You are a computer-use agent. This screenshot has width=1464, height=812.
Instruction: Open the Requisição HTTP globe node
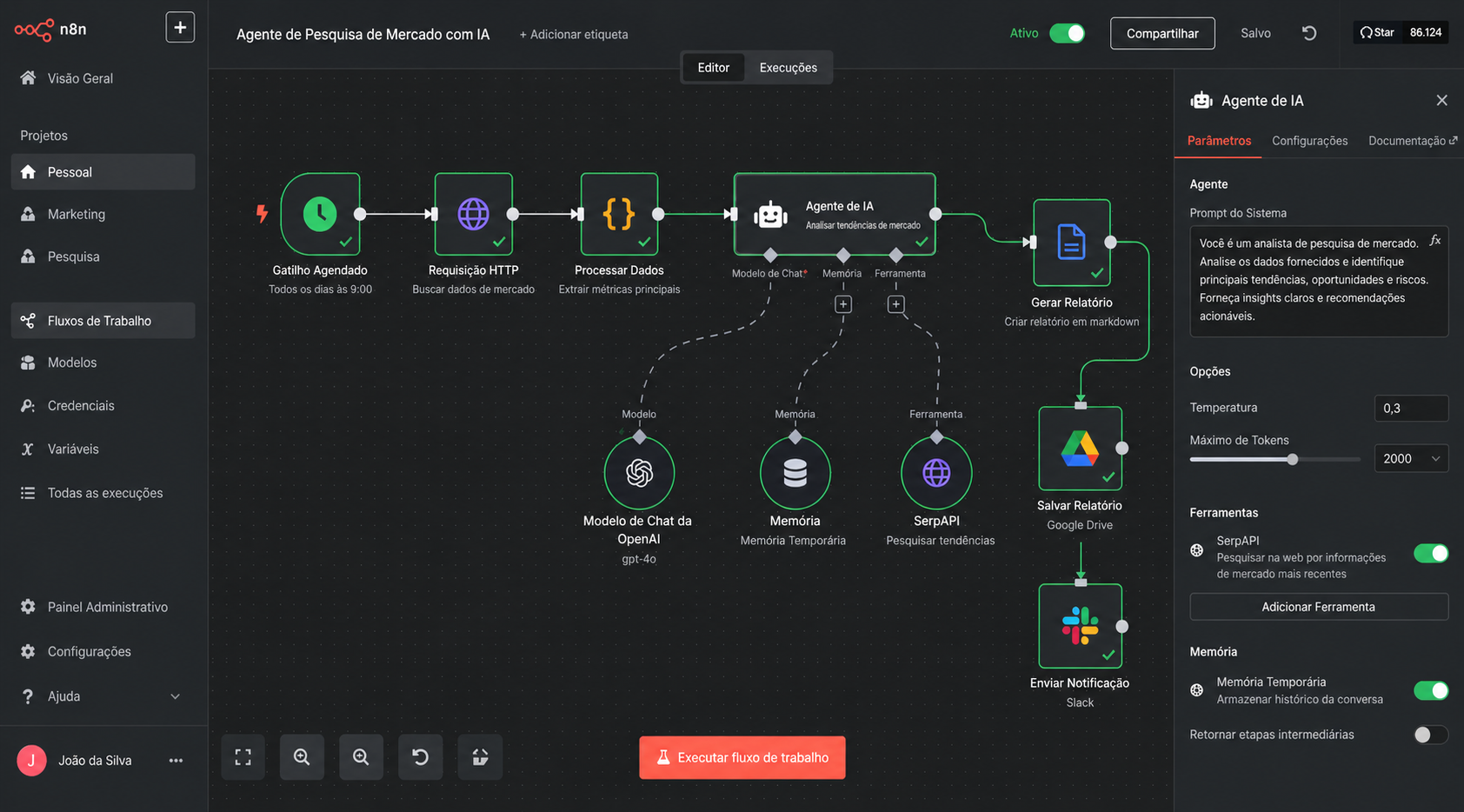point(474,214)
